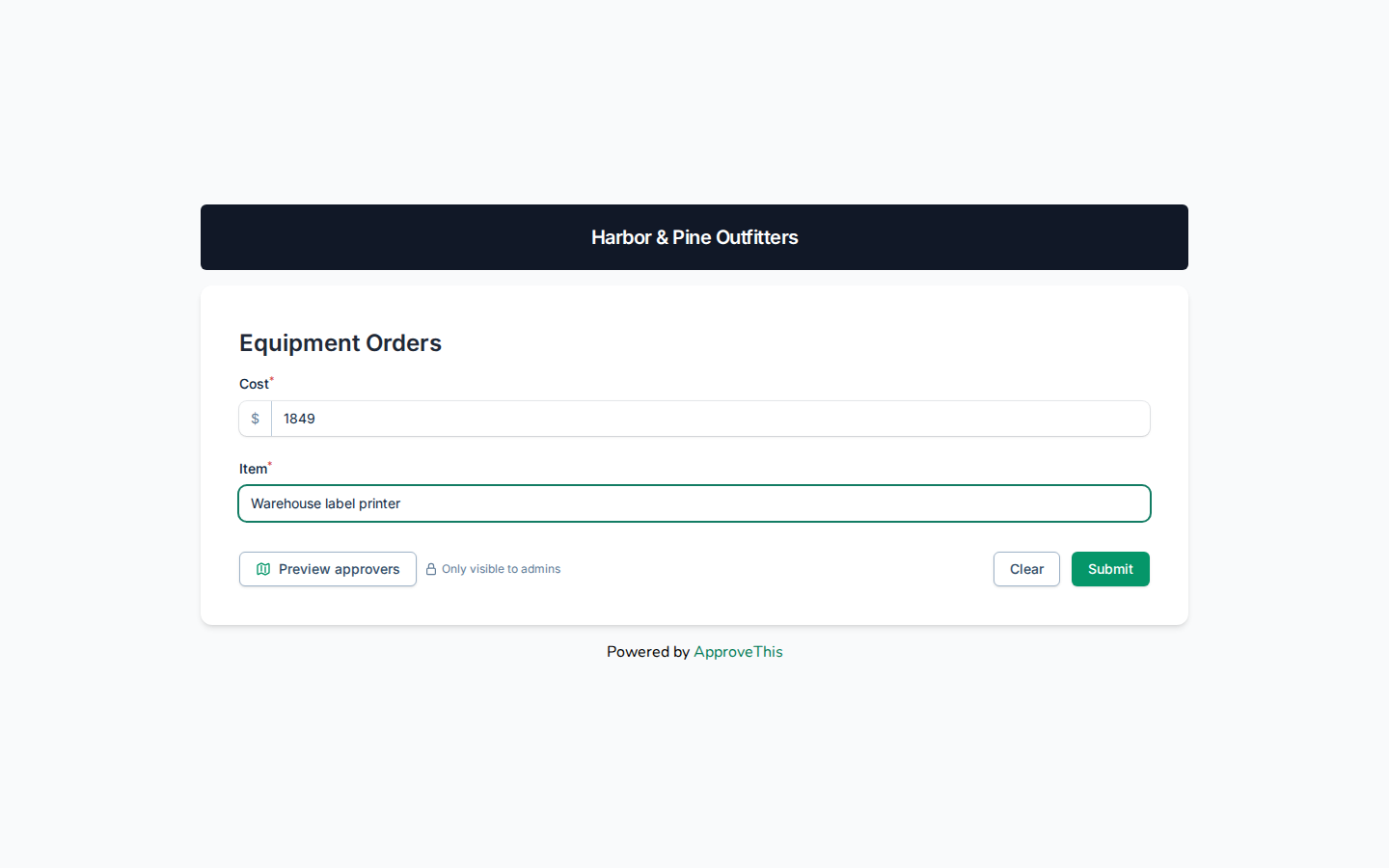1389x868 pixels.
Task: Submit the equipment order
Action: pyautogui.click(x=1110, y=569)
